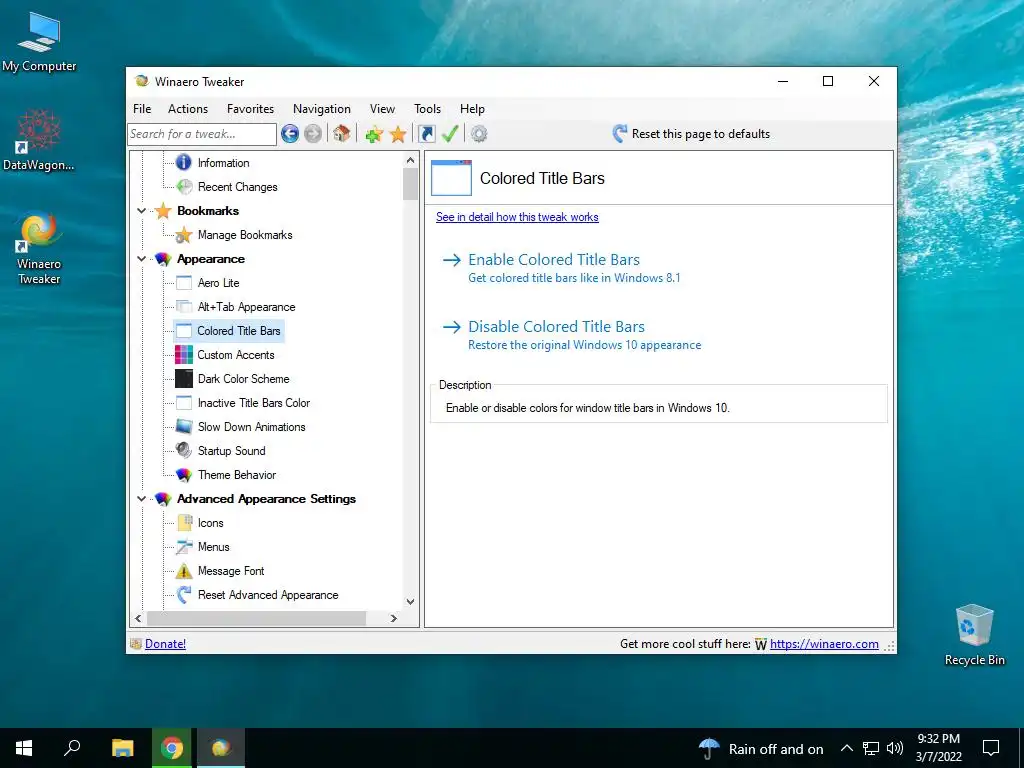This screenshot has height=768, width=1024.
Task: Add bookmark with green plus star icon
Action: 374,135
